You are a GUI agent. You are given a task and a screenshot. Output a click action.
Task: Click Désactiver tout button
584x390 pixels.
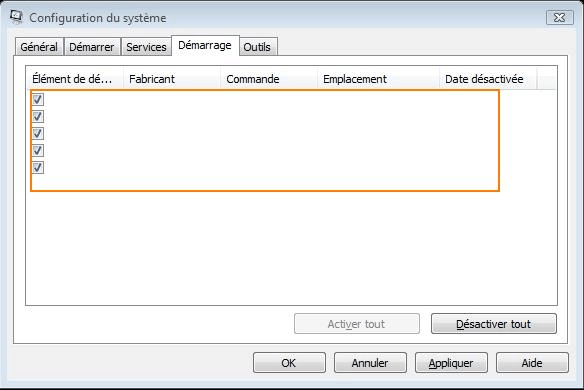coord(493,324)
